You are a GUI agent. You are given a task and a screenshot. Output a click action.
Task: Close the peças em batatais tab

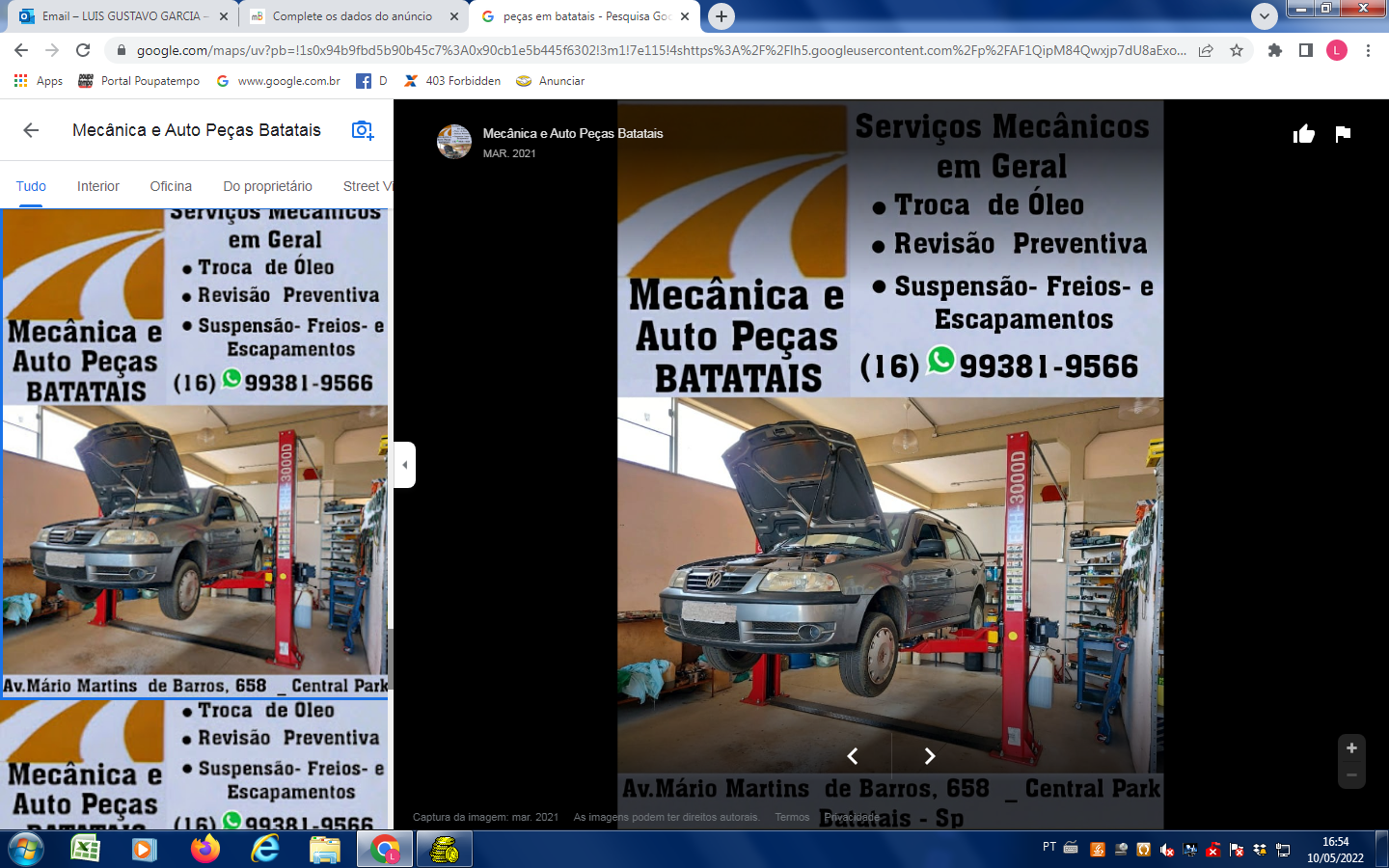685,16
